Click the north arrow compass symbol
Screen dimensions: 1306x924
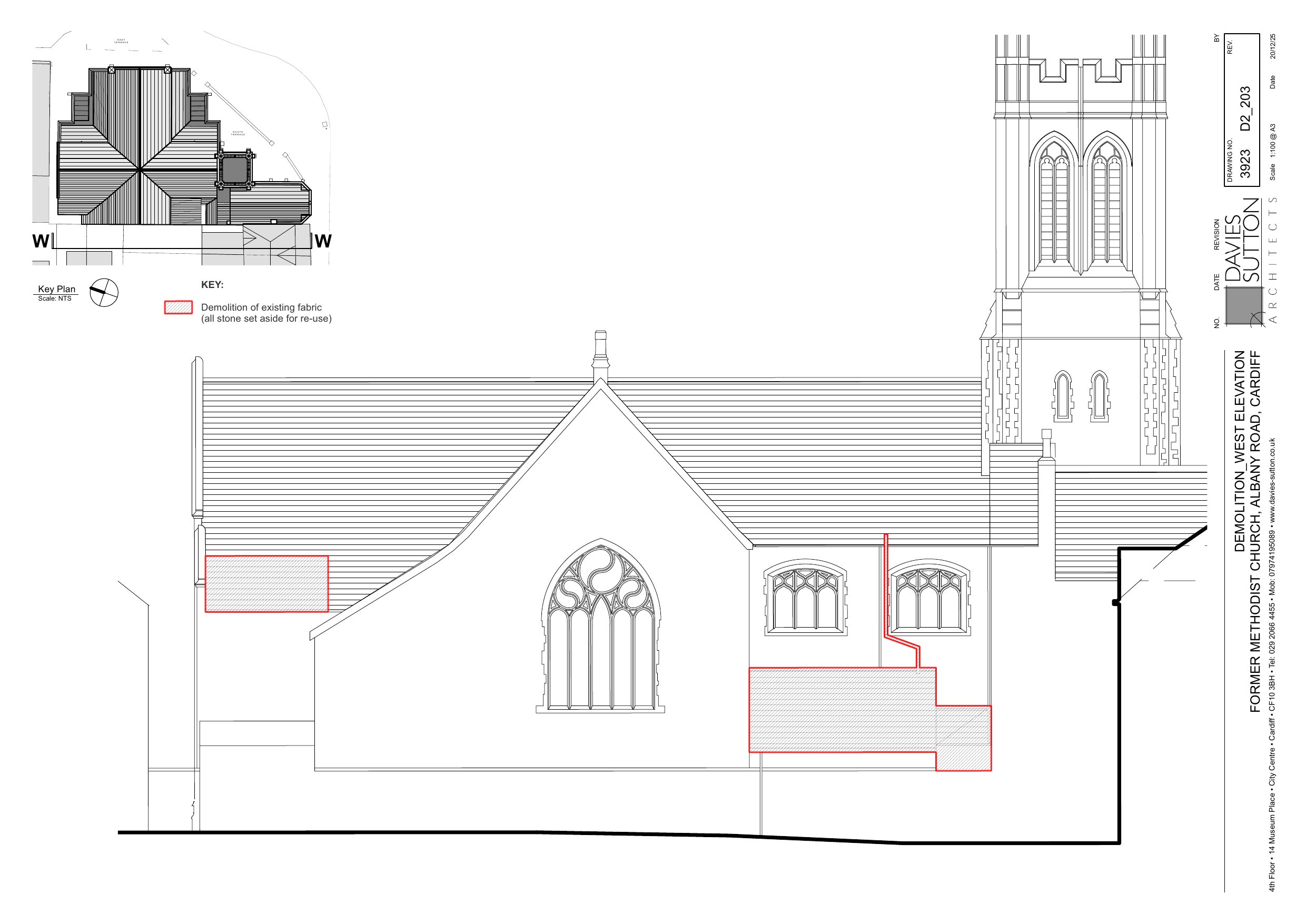[104, 292]
